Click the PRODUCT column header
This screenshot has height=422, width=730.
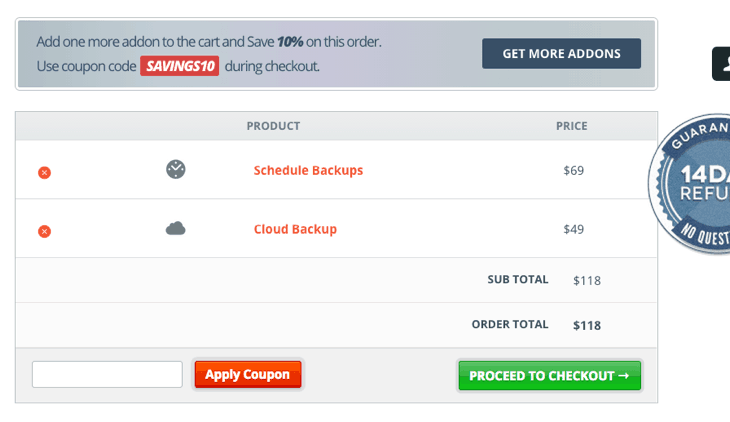click(x=273, y=126)
